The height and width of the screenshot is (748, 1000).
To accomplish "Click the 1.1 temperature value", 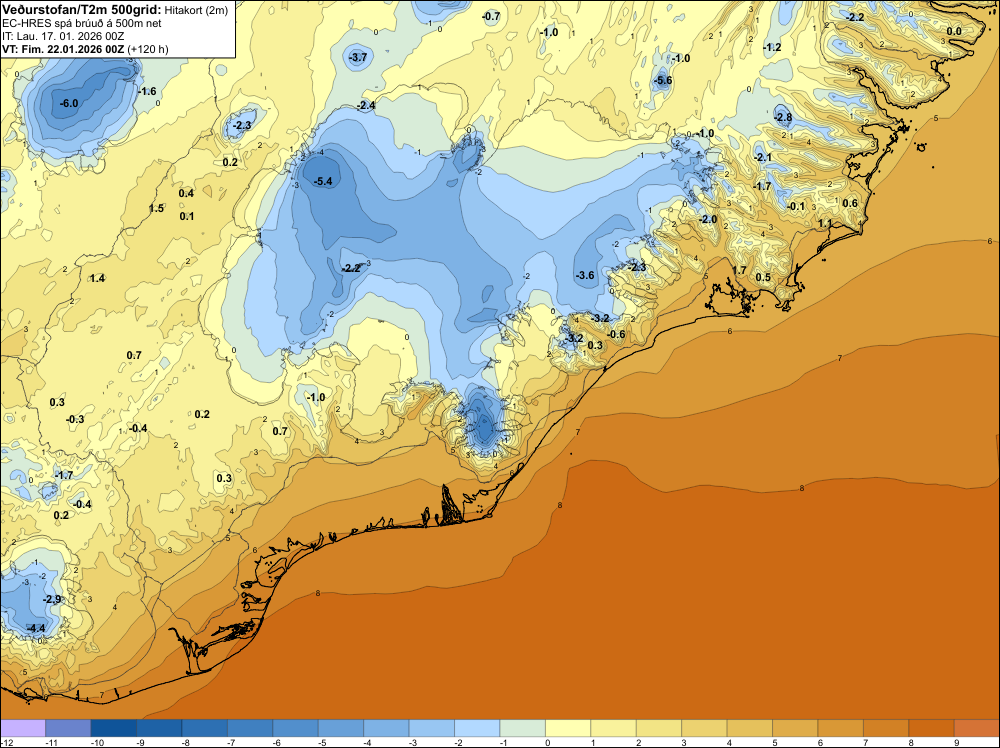I will [x=825, y=224].
